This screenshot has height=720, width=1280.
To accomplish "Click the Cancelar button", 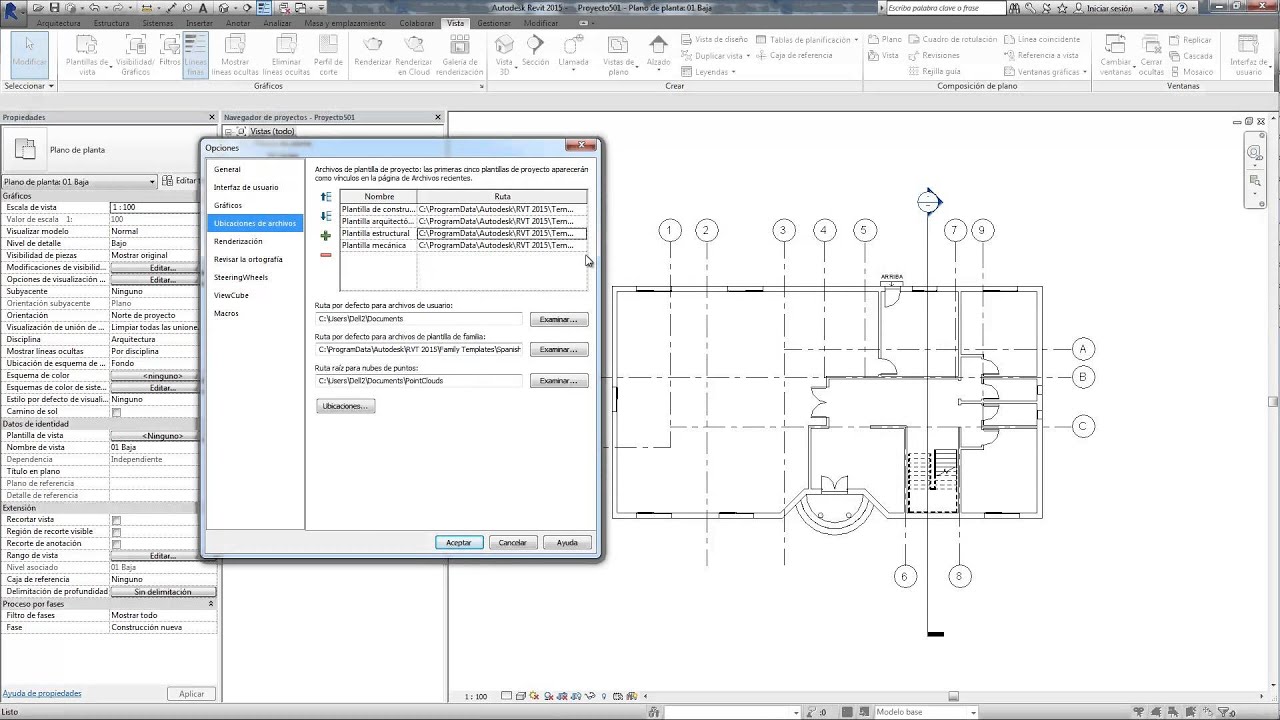I will pyautogui.click(x=513, y=543).
